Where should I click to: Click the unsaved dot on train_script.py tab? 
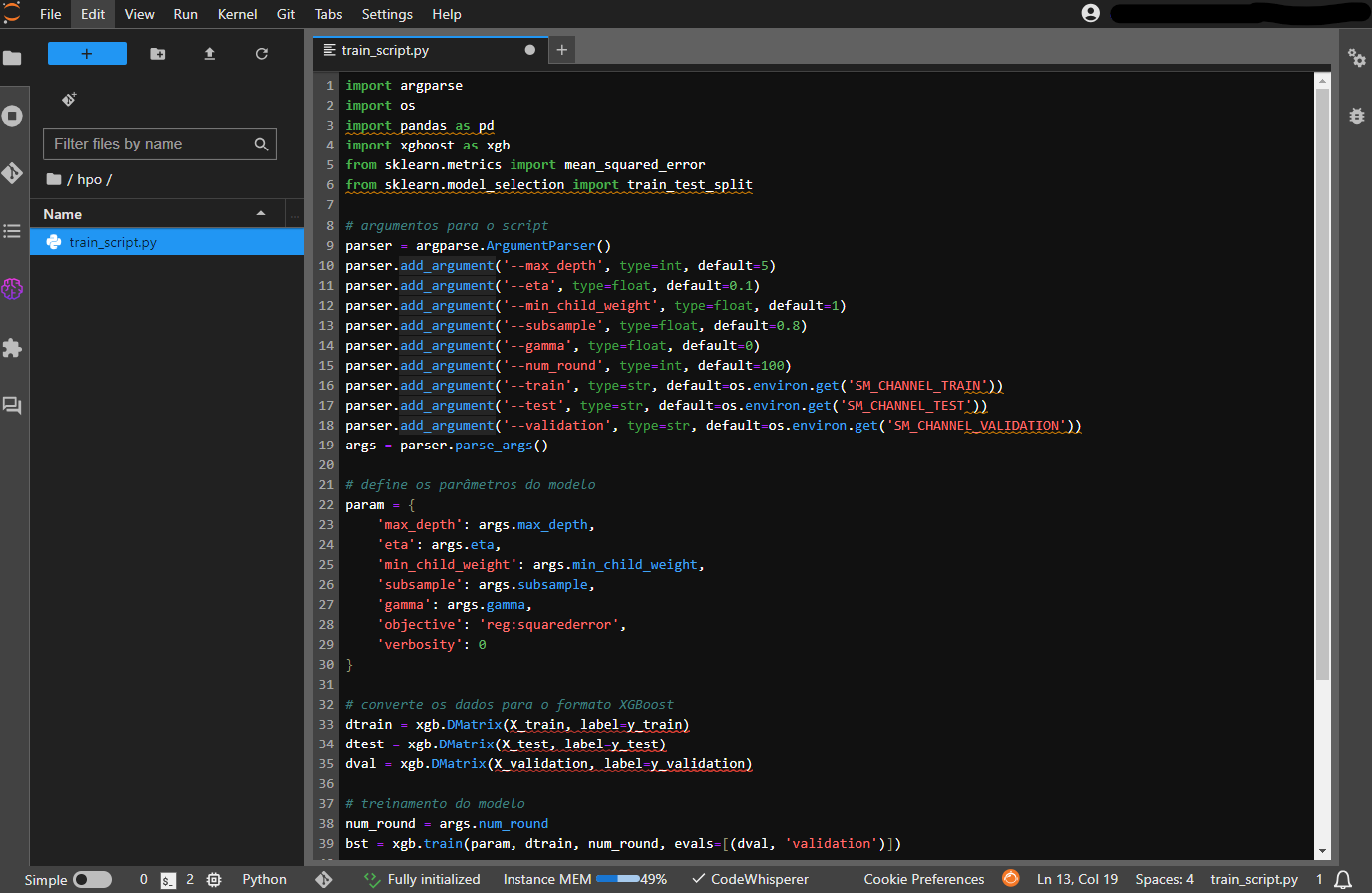pyautogui.click(x=530, y=50)
